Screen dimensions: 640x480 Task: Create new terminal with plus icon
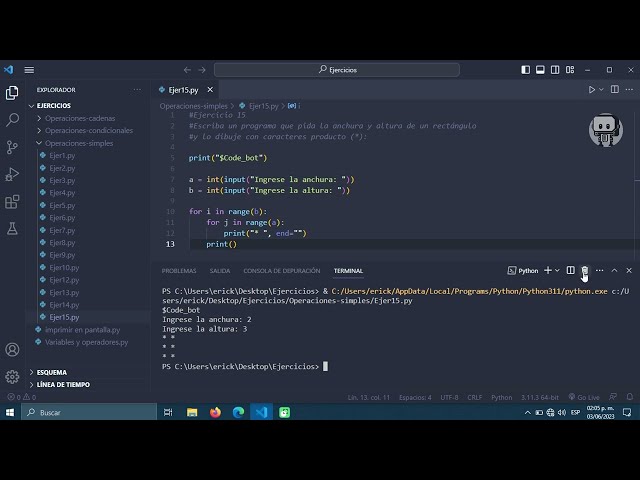pyautogui.click(x=548, y=270)
